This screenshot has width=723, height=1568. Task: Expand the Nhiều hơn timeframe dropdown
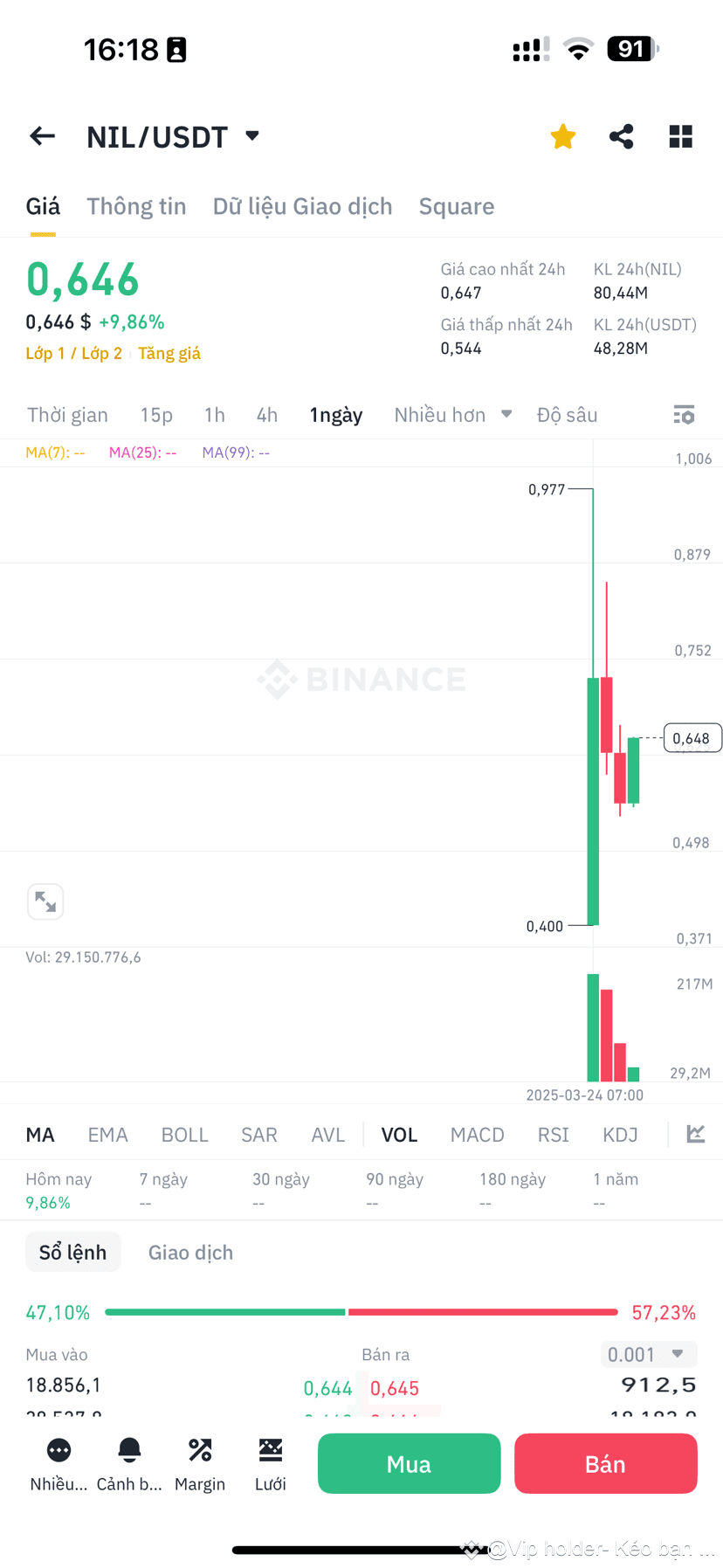coord(453,415)
